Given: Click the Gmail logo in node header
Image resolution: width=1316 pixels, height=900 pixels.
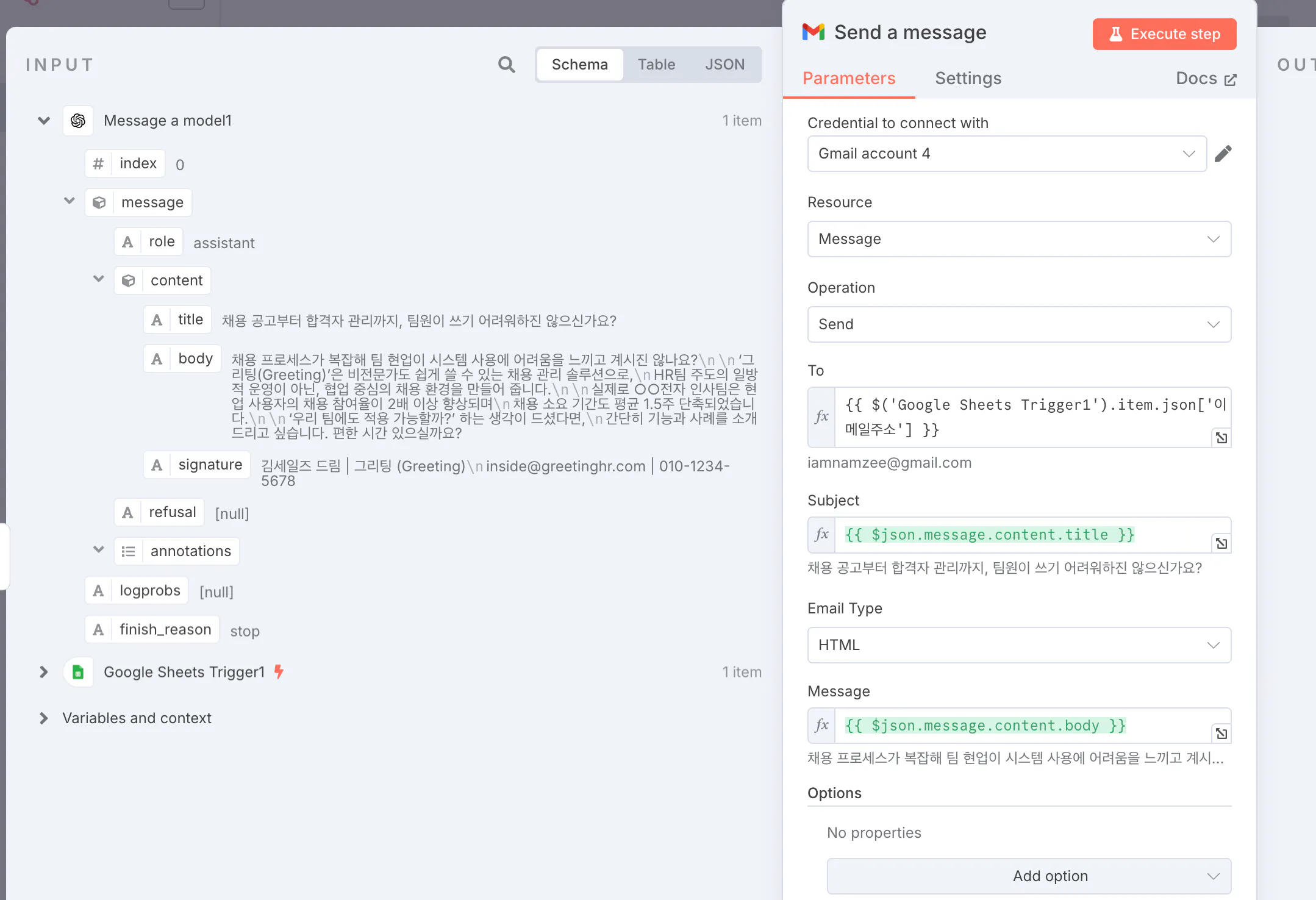Looking at the screenshot, I should pos(814,32).
